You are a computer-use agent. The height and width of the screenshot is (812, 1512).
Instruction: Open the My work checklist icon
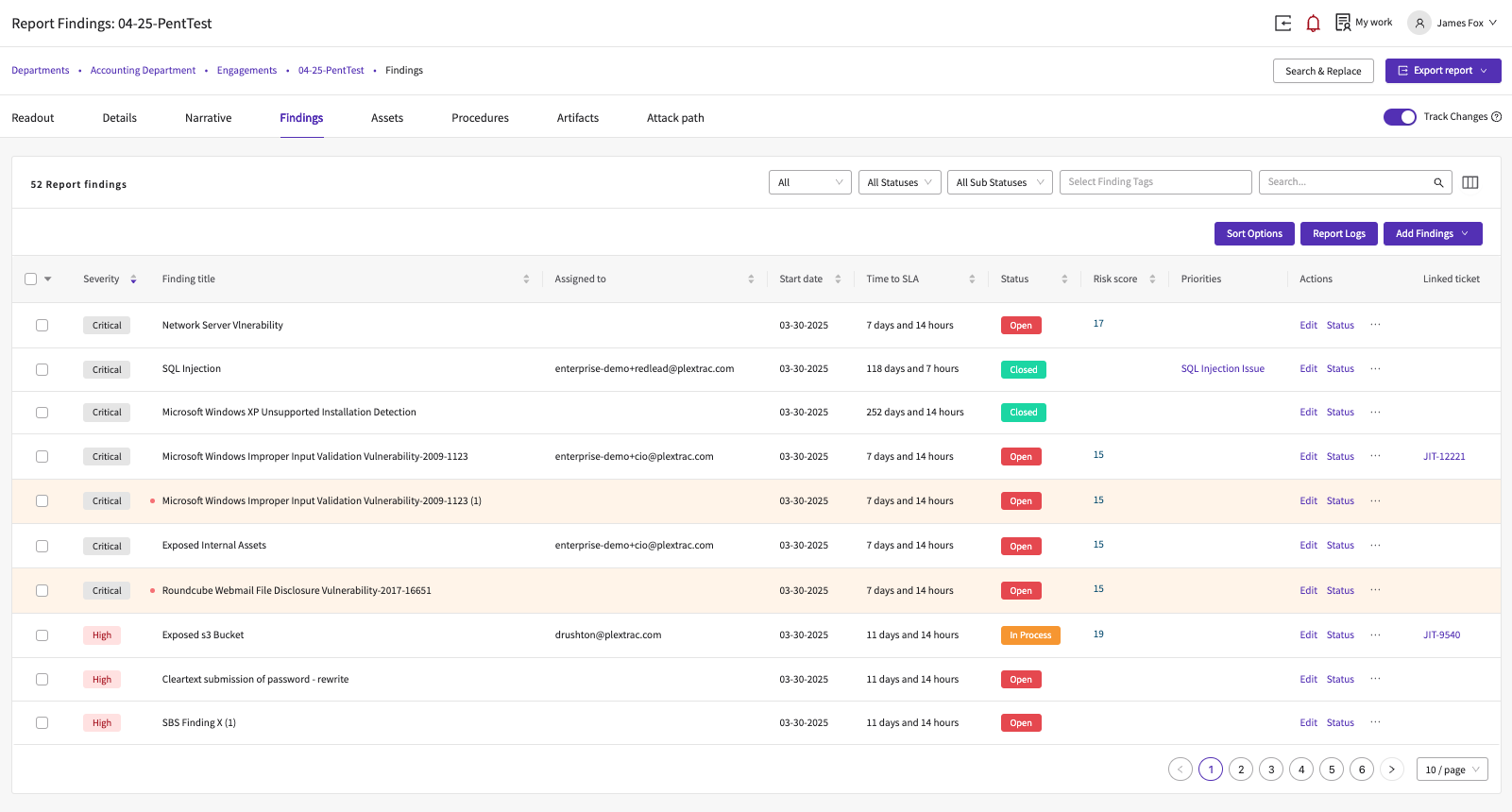coord(1342,23)
